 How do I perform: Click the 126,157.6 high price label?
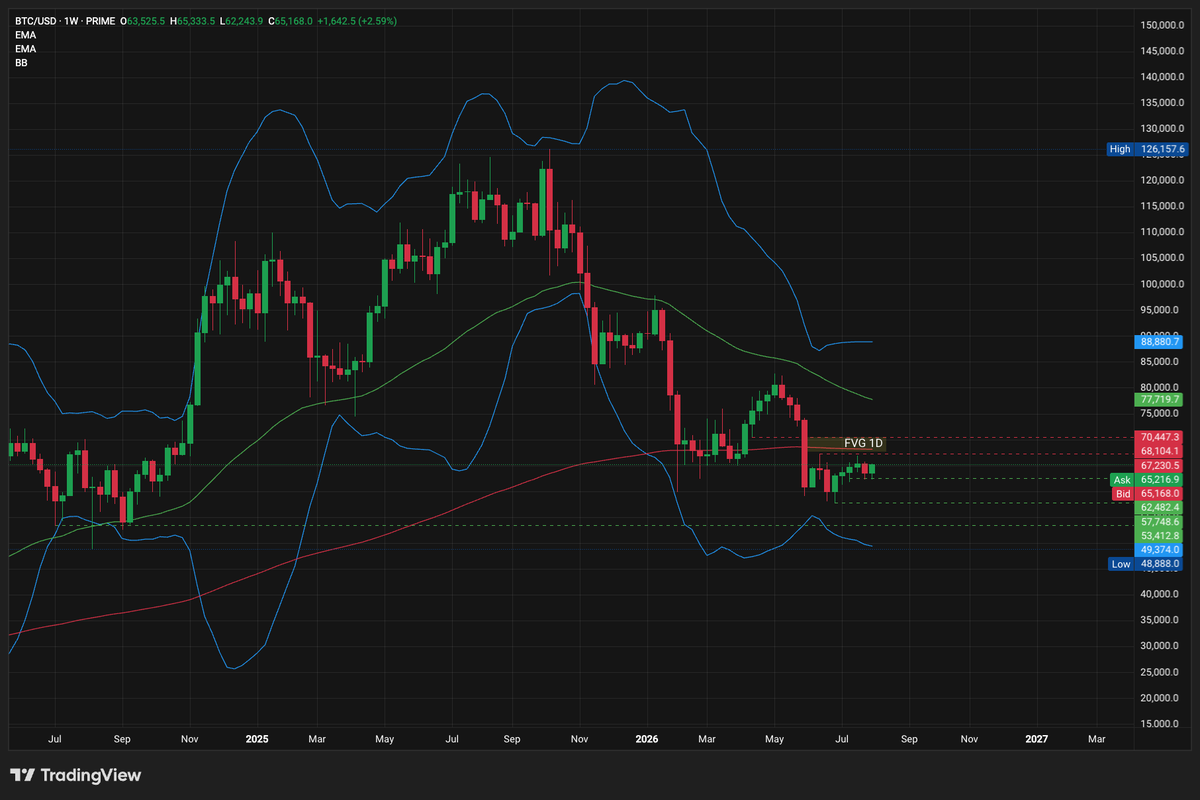pyautogui.click(x=1162, y=149)
